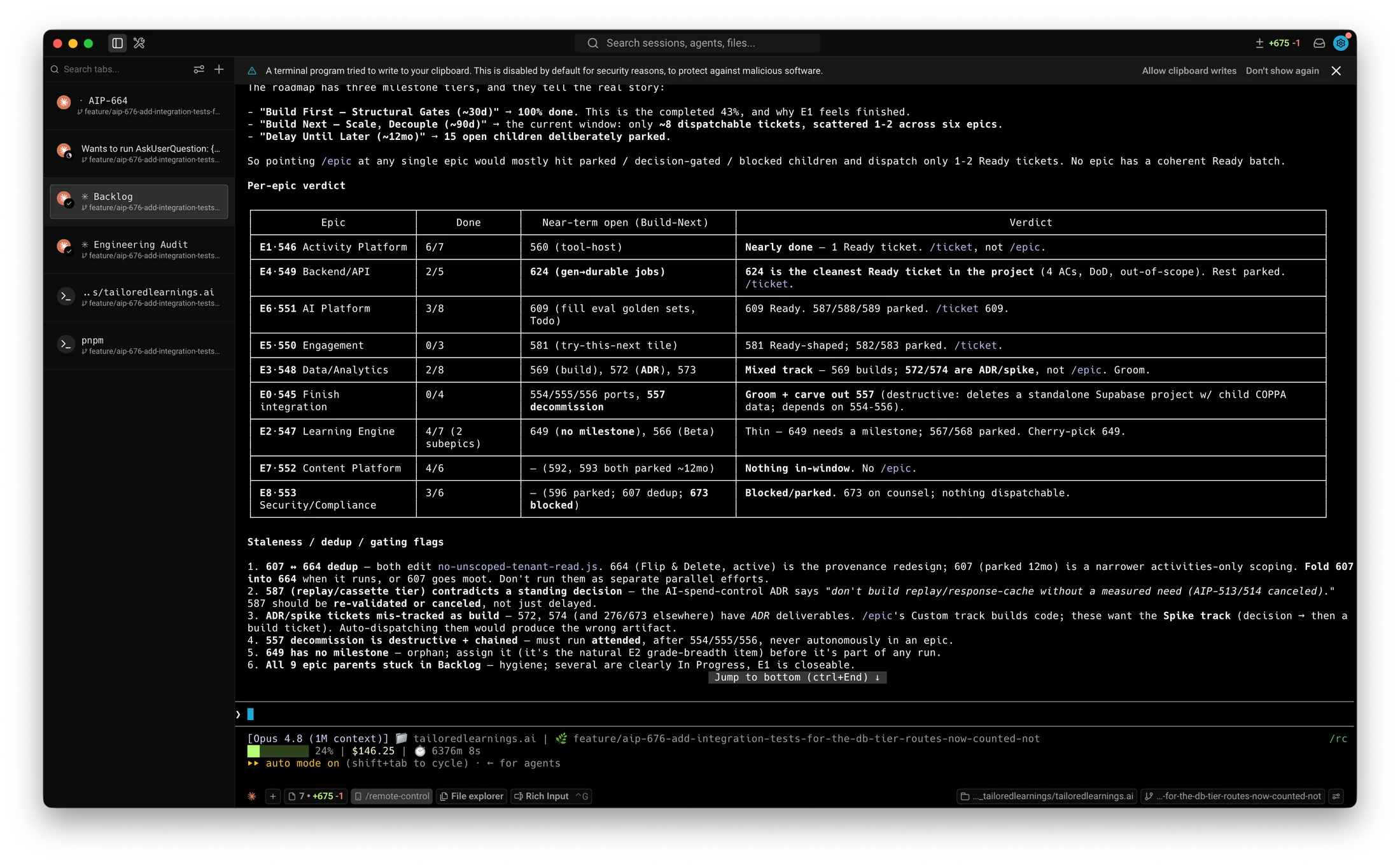Click the Done column header
1400x865 pixels.
pos(468,223)
